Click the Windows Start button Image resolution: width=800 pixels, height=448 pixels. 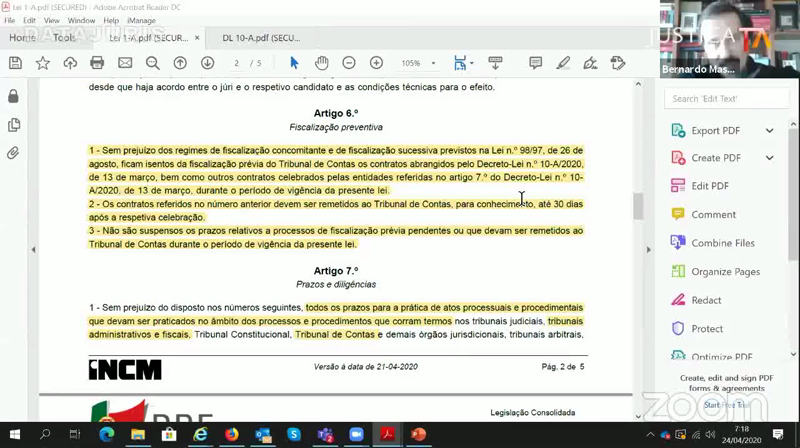click(15, 435)
